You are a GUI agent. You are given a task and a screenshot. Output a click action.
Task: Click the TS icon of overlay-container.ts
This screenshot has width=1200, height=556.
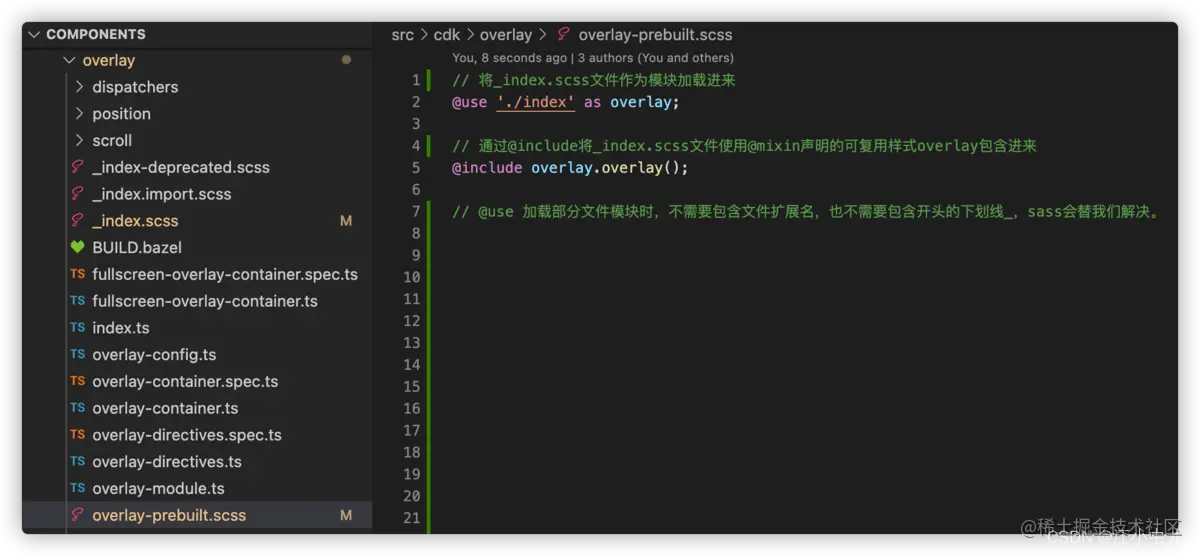77,408
